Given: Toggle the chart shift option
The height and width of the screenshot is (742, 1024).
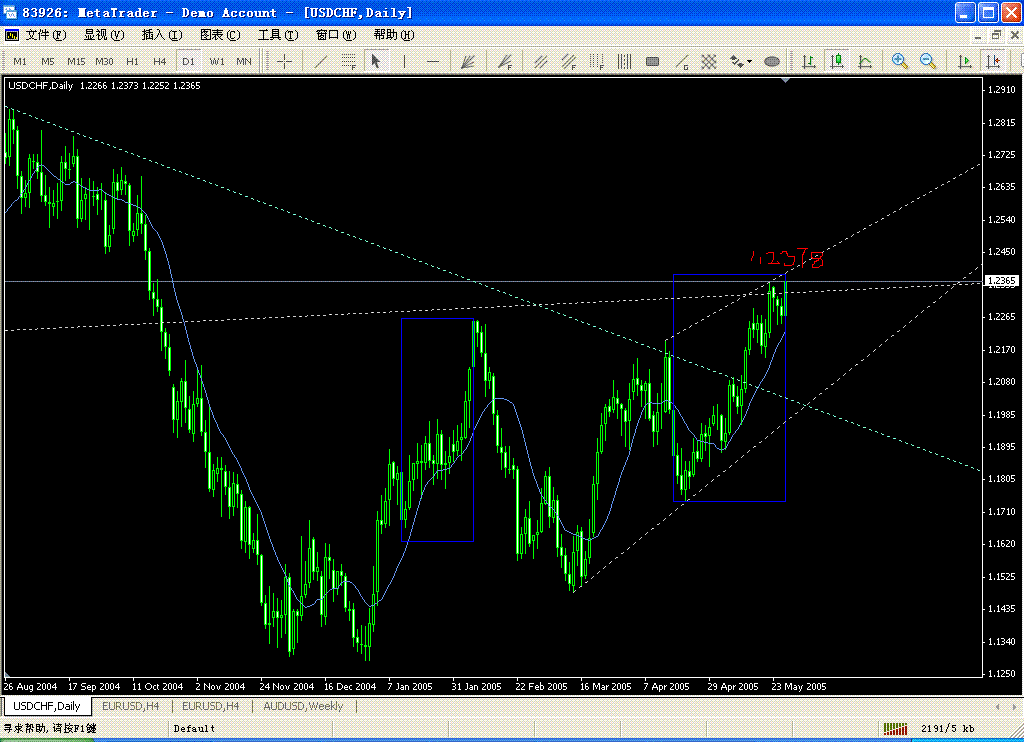Looking at the screenshot, I should click(992, 61).
